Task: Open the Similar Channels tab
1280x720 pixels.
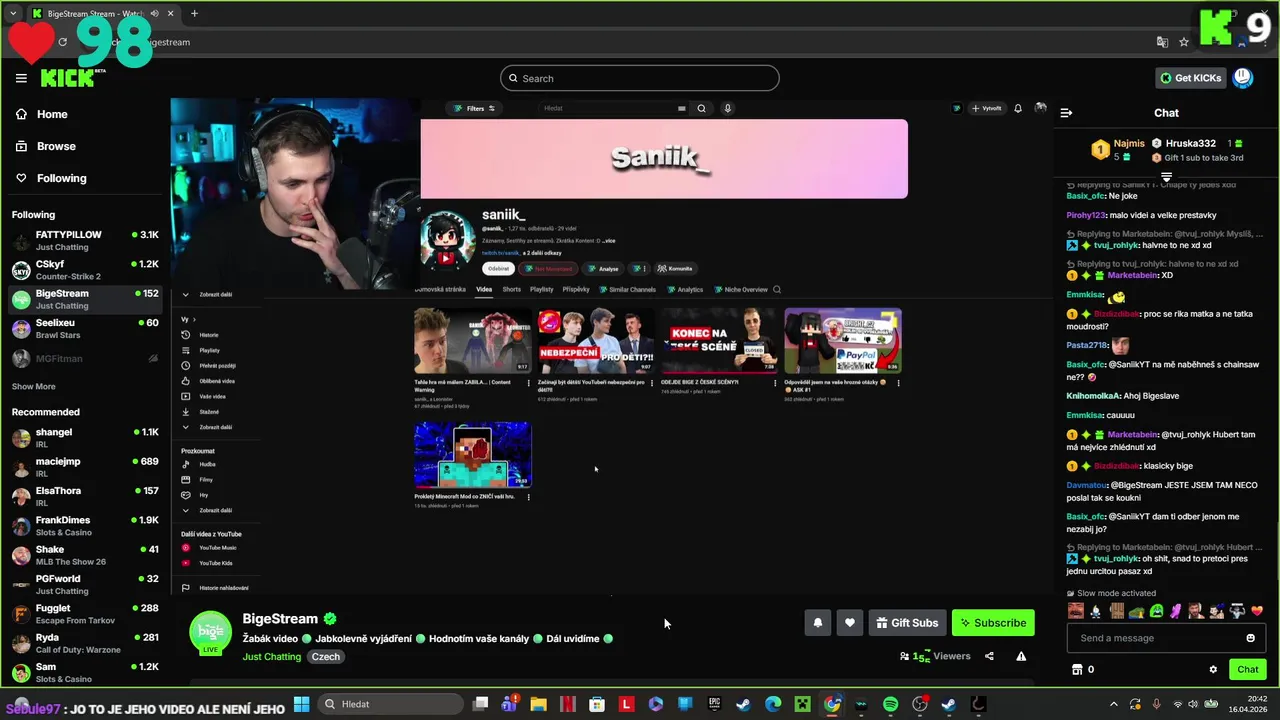Action: (627, 290)
